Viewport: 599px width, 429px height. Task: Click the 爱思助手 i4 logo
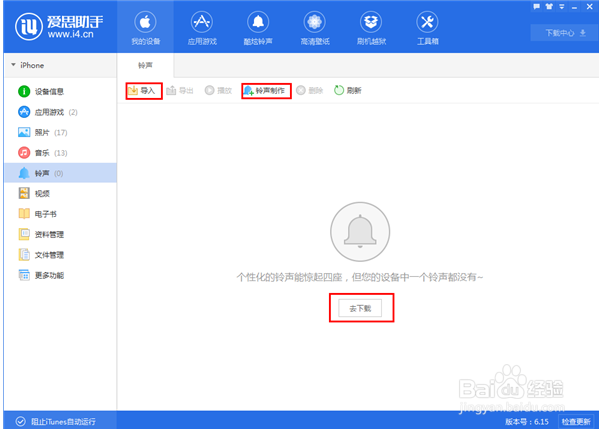[59, 26]
